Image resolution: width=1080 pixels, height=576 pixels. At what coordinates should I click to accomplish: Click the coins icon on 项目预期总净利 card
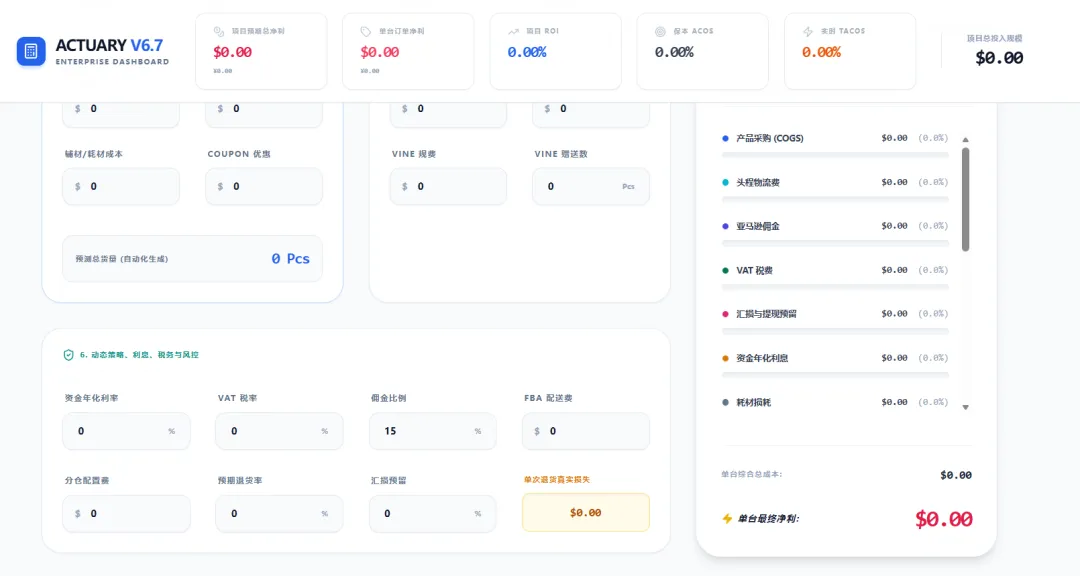[218, 31]
